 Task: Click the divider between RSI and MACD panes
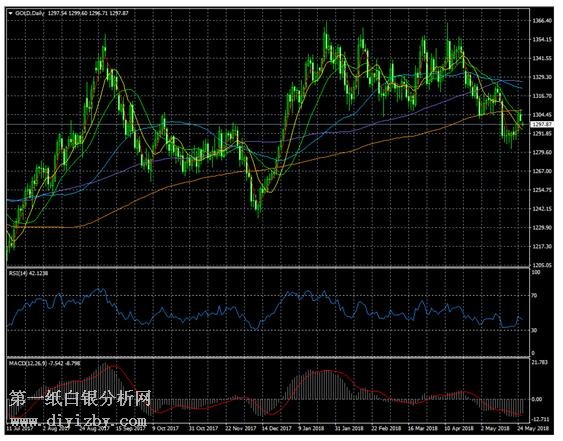[x=268, y=357]
